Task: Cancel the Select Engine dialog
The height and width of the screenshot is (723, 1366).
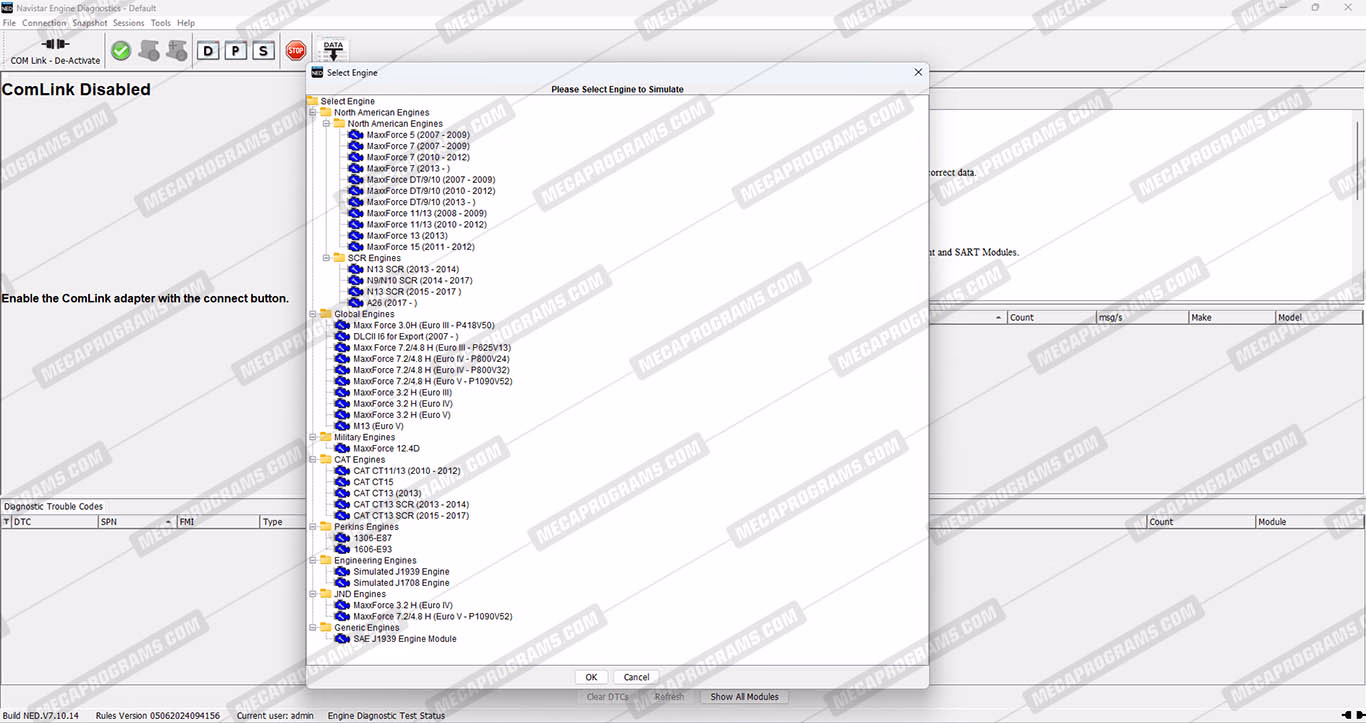Action: pos(637,677)
